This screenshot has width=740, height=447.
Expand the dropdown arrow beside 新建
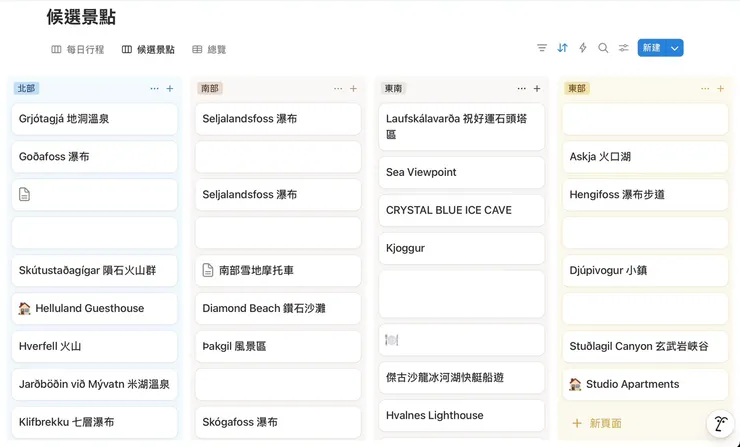[675, 48]
